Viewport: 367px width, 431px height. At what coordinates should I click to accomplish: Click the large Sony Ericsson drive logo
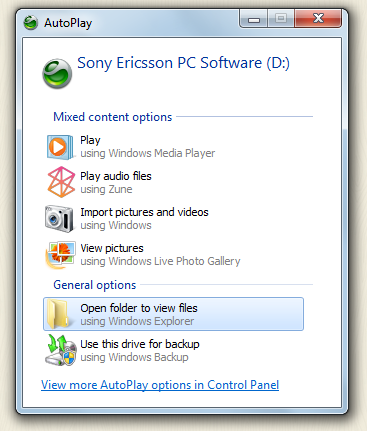(x=57, y=74)
